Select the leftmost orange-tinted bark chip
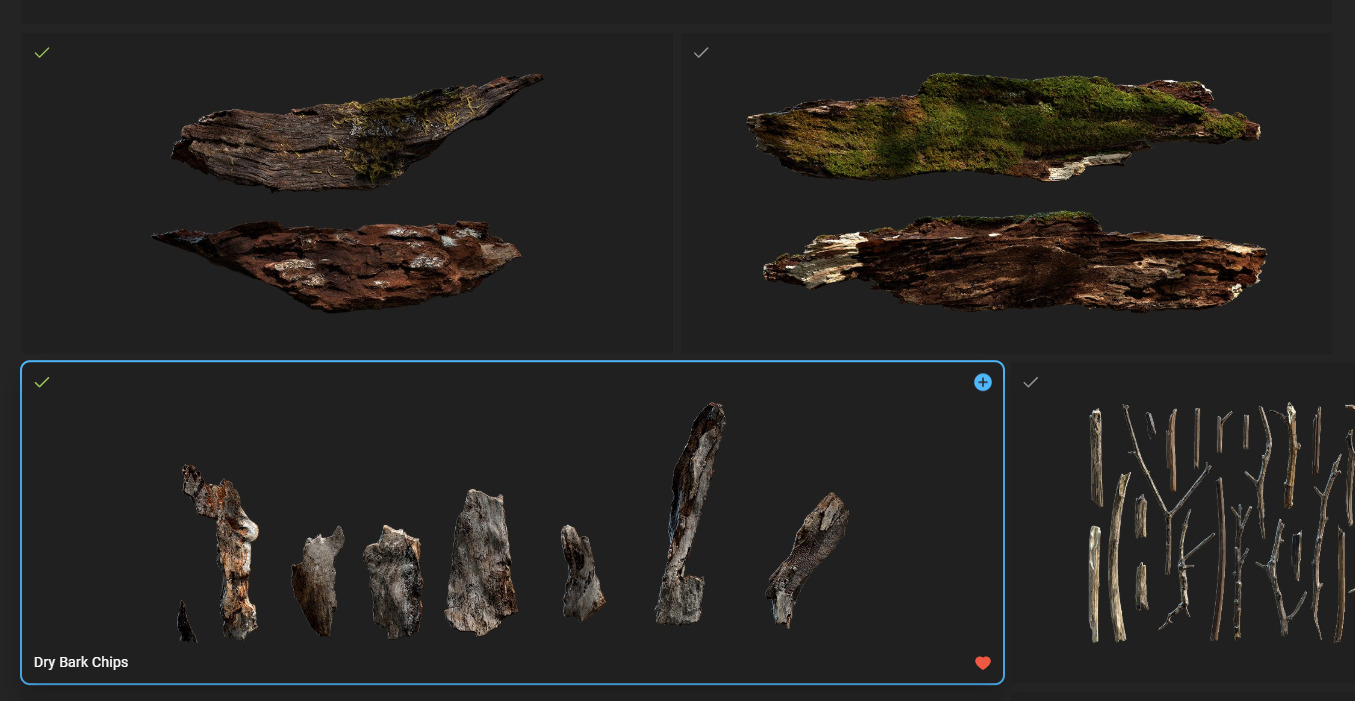Viewport: 1355px width, 701px height. (x=224, y=550)
